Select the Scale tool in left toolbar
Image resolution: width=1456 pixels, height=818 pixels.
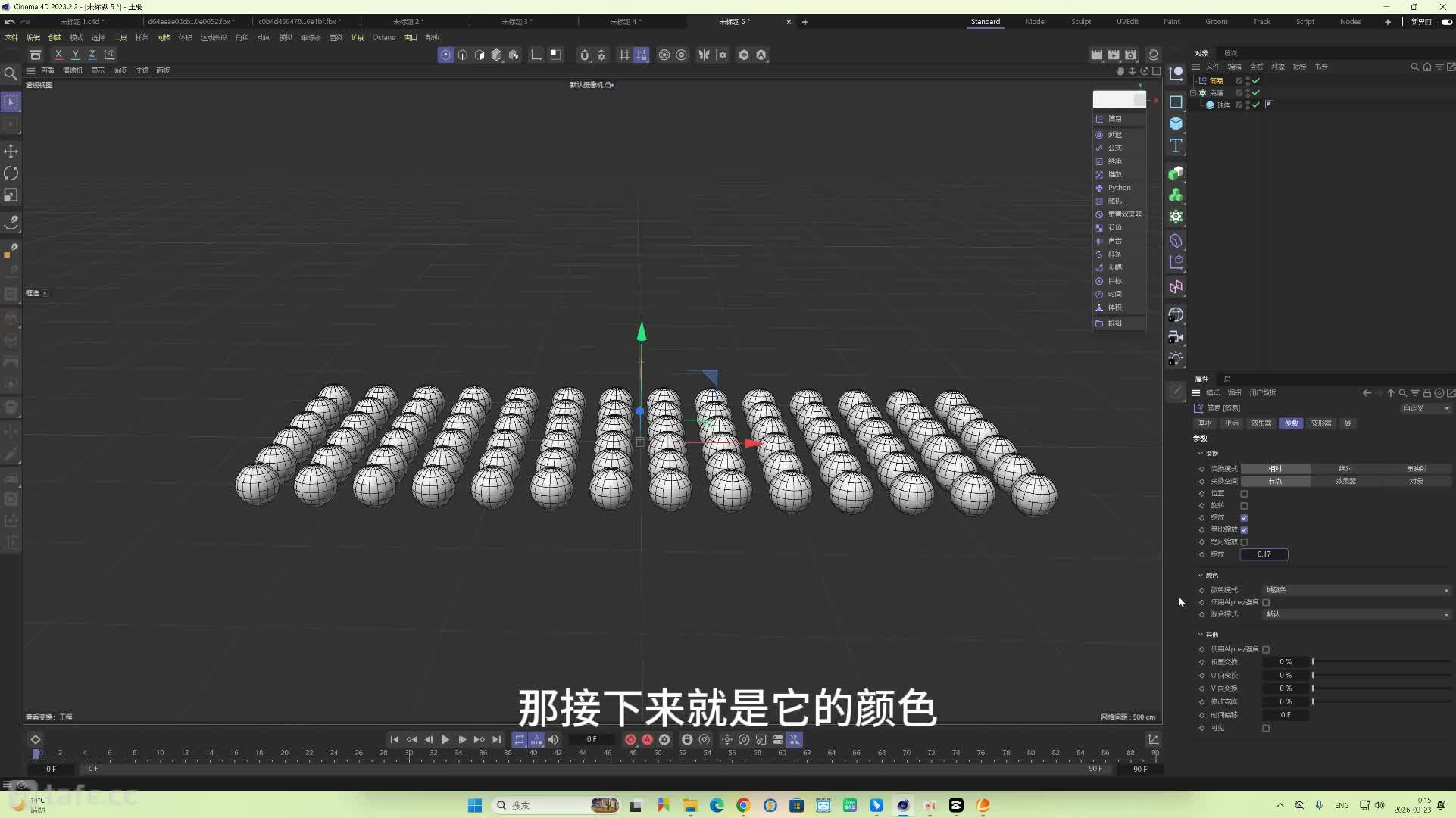coord(11,195)
